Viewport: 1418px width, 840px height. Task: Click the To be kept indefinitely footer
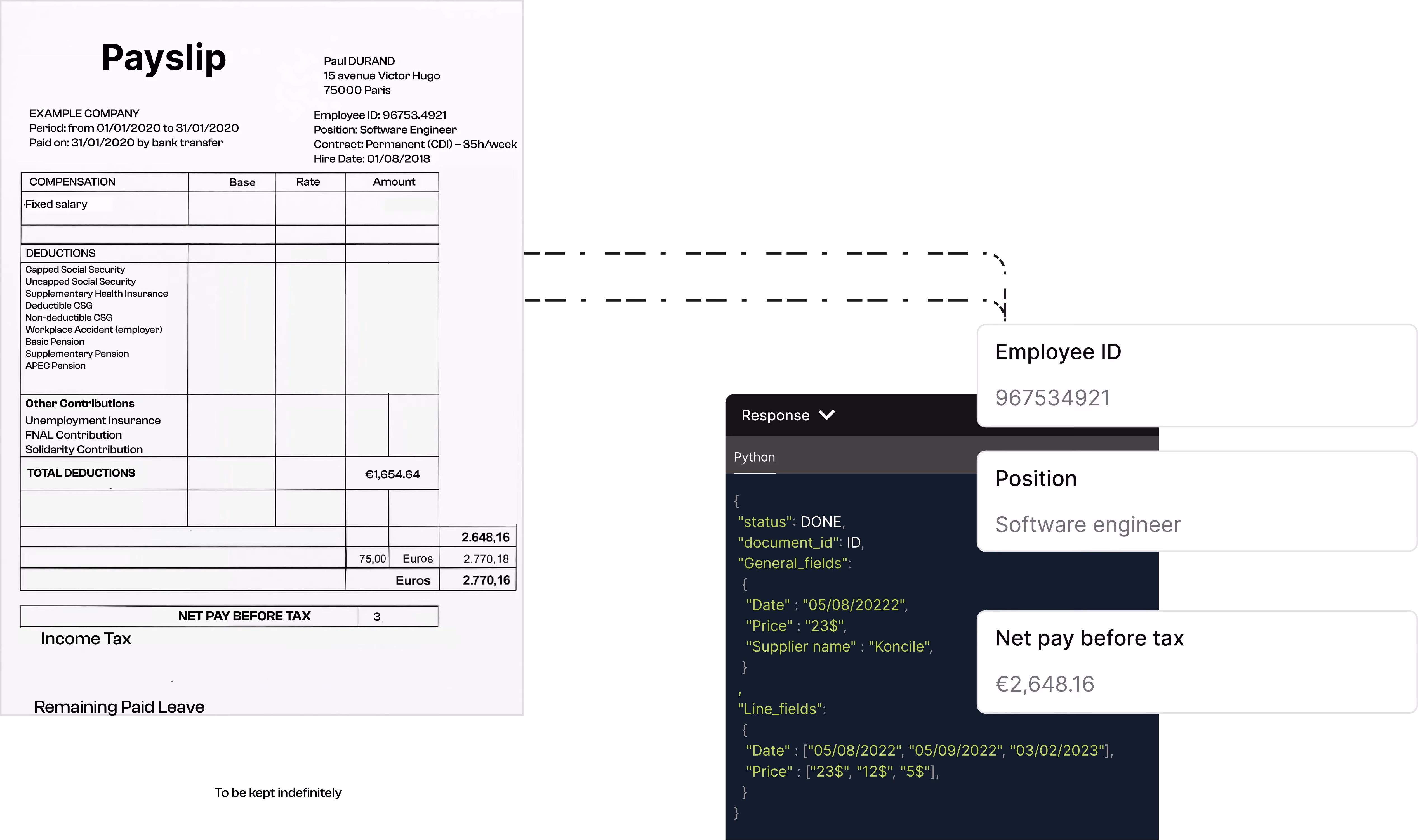tap(277, 792)
